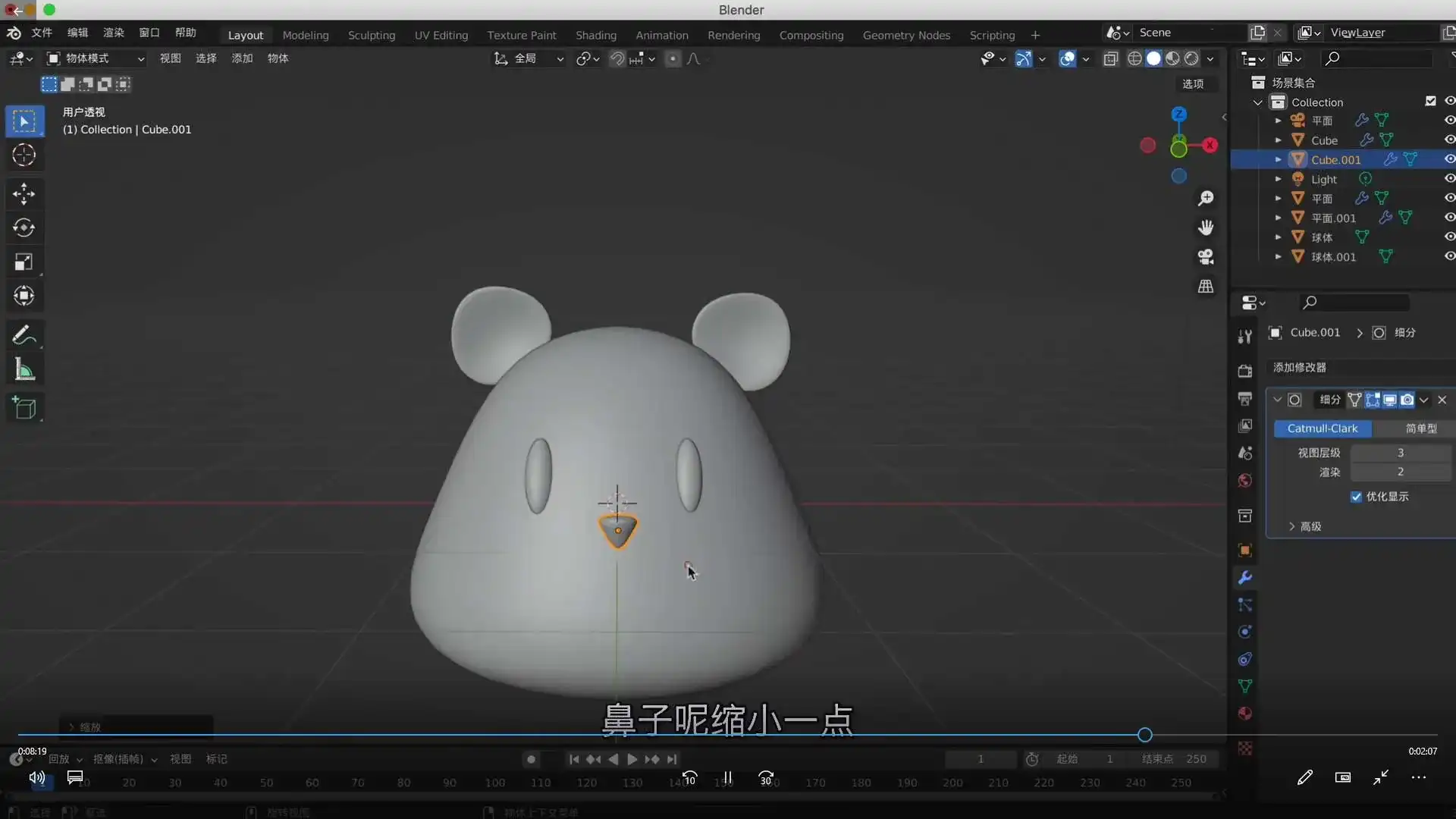Adjust the 视图层级 value field
The height and width of the screenshot is (819, 1456).
(x=1399, y=452)
